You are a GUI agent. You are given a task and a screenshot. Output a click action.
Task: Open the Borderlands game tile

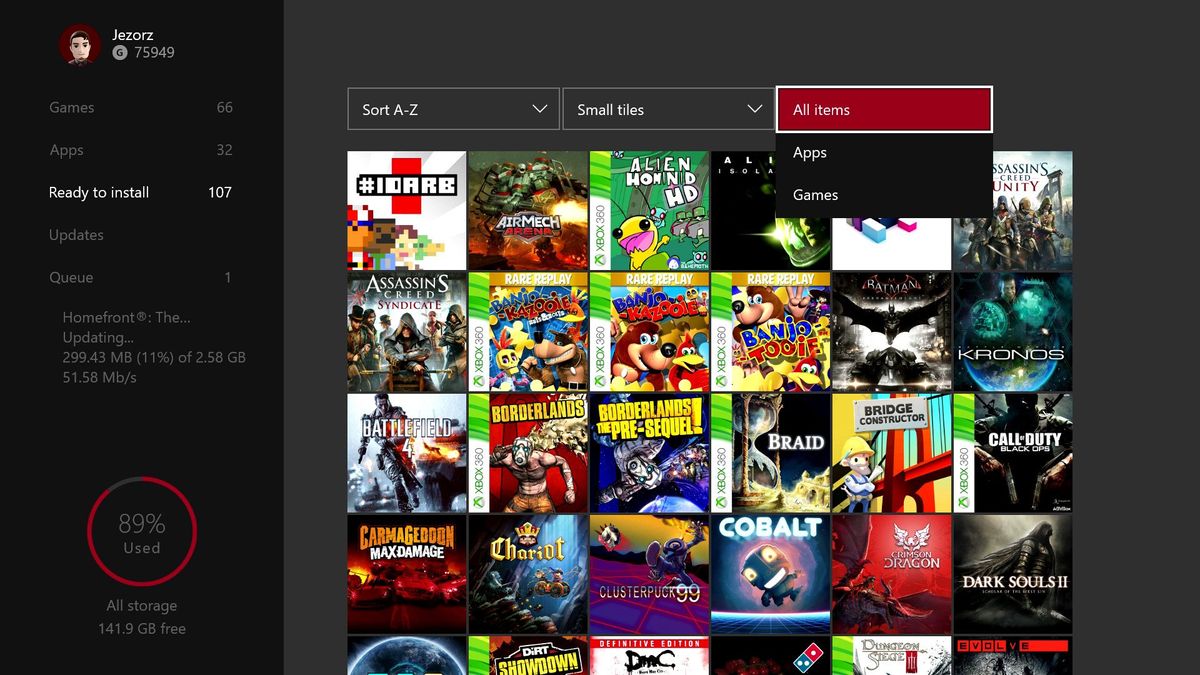[x=528, y=453]
